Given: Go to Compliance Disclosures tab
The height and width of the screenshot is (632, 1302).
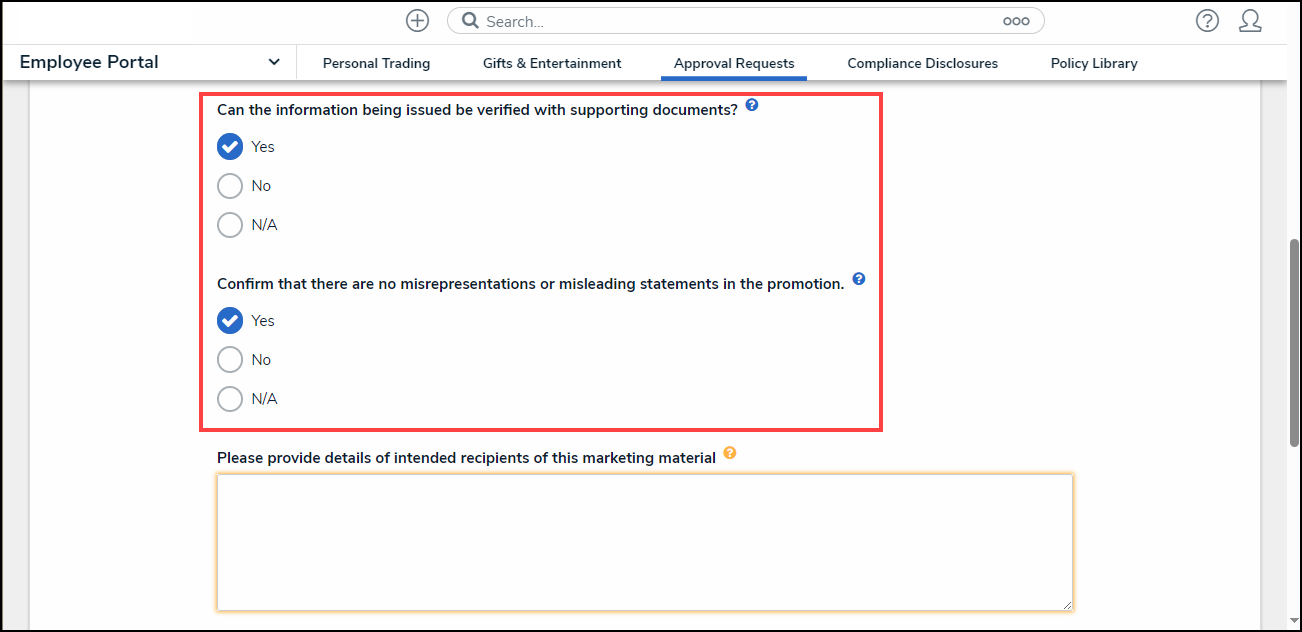Looking at the screenshot, I should pyautogui.click(x=922, y=63).
